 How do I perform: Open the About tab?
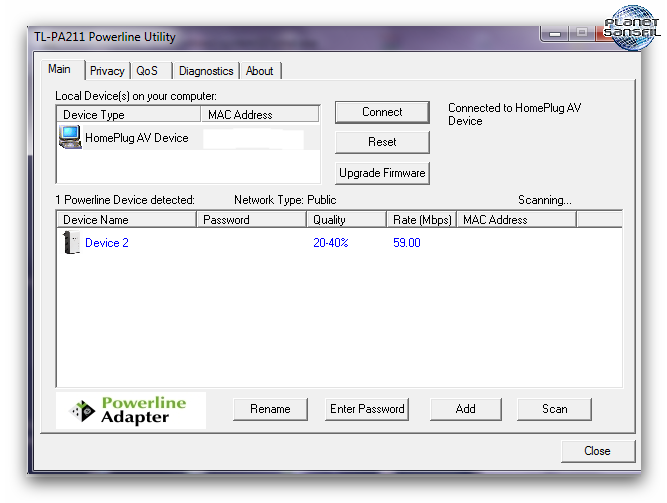point(259,71)
